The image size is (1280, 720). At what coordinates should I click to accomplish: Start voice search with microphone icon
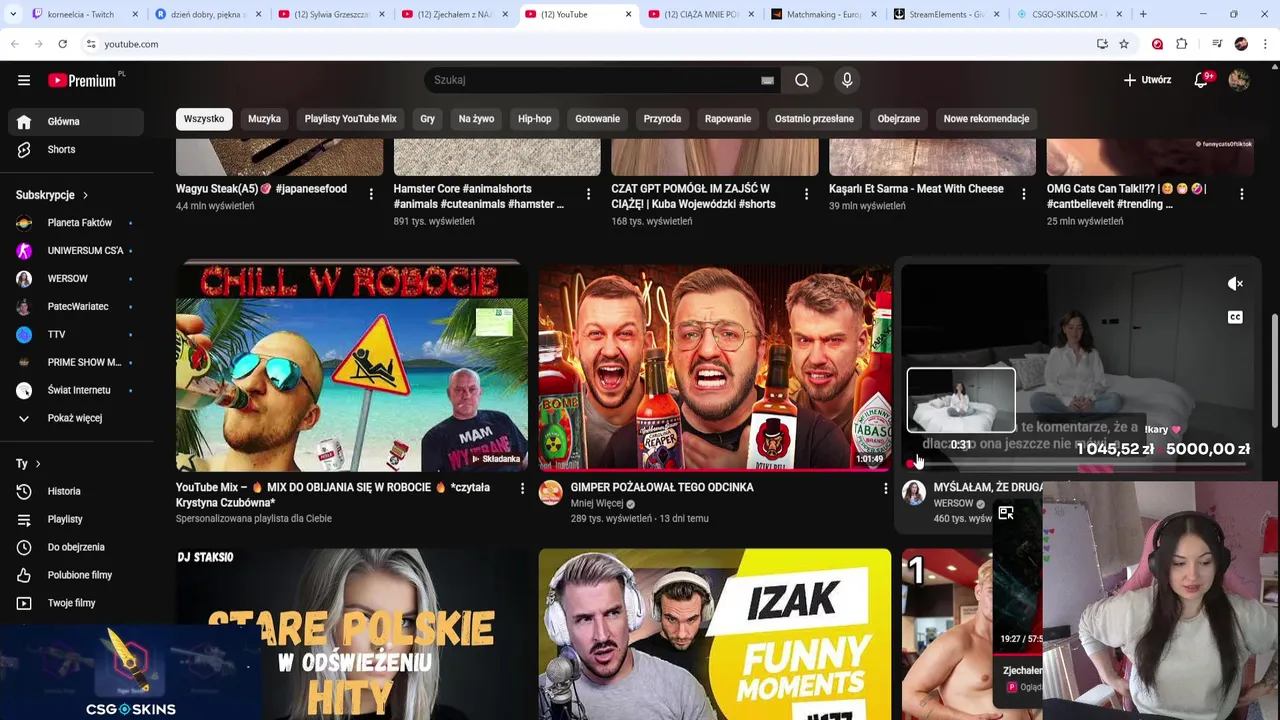847,80
